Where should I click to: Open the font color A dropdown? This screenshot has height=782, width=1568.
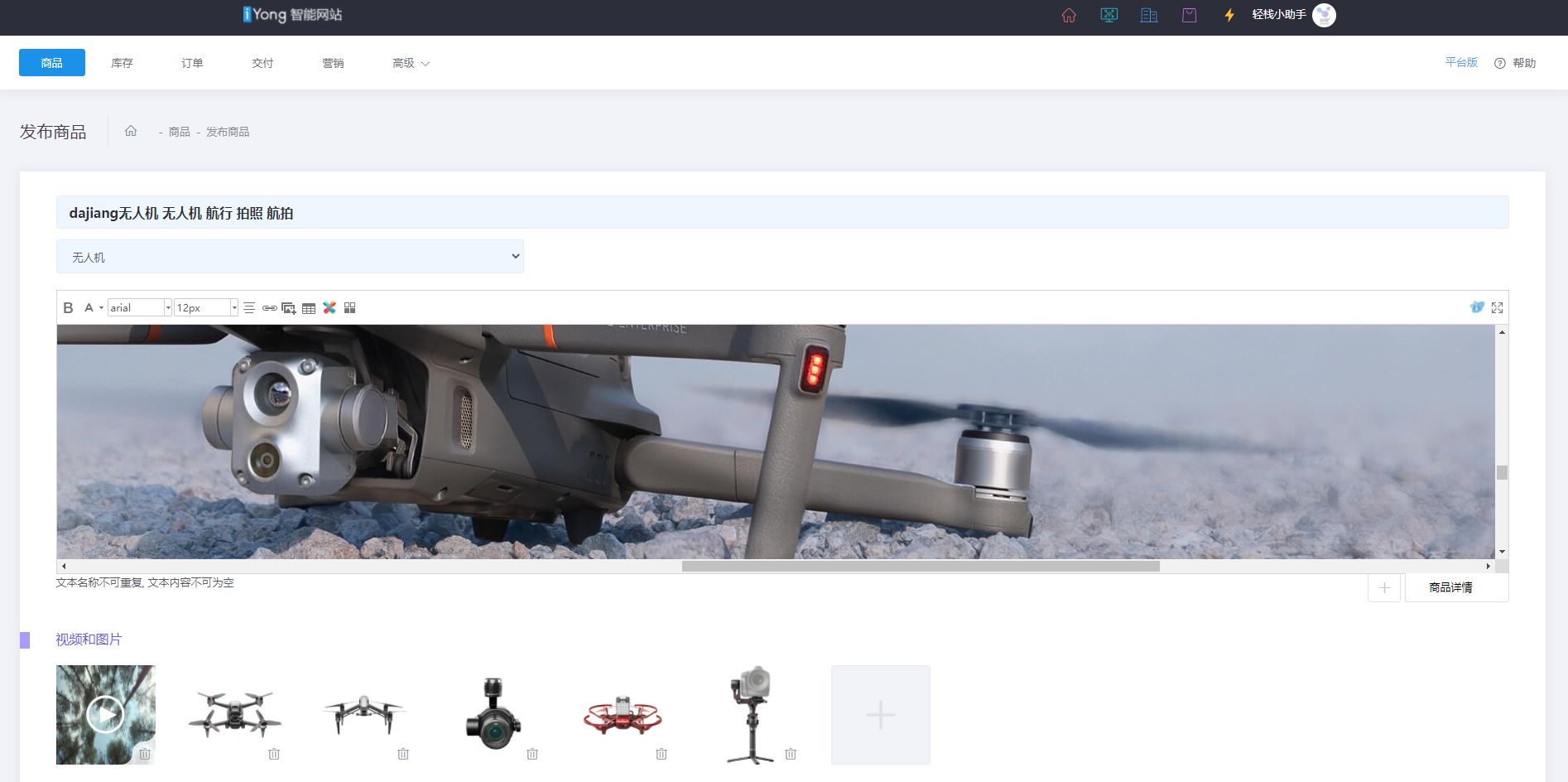pos(94,307)
